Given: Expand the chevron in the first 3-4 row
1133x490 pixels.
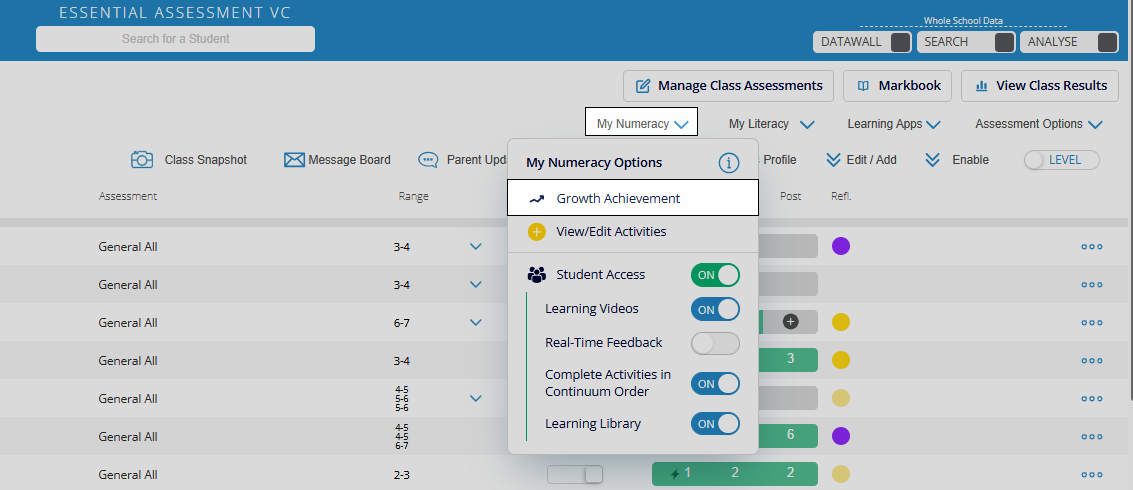Looking at the screenshot, I should click(475, 246).
